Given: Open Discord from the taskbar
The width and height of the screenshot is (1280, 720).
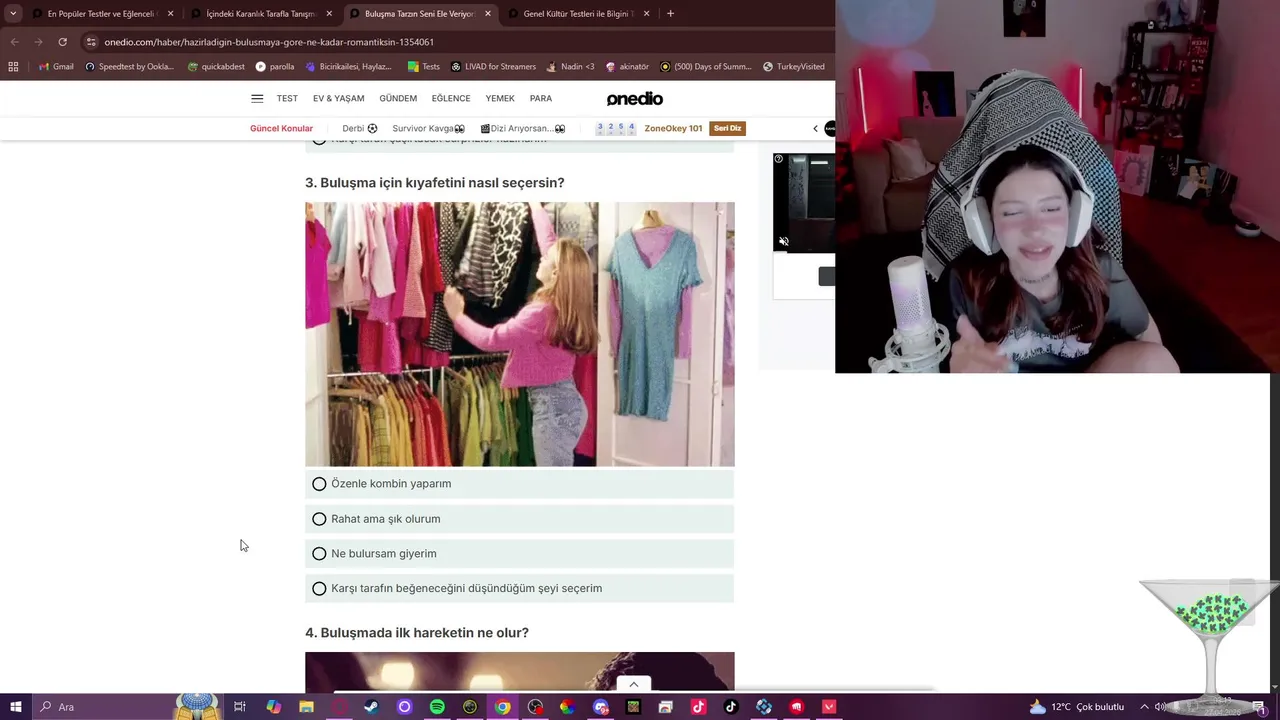Looking at the screenshot, I should pyautogui.click(x=600, y=707).
